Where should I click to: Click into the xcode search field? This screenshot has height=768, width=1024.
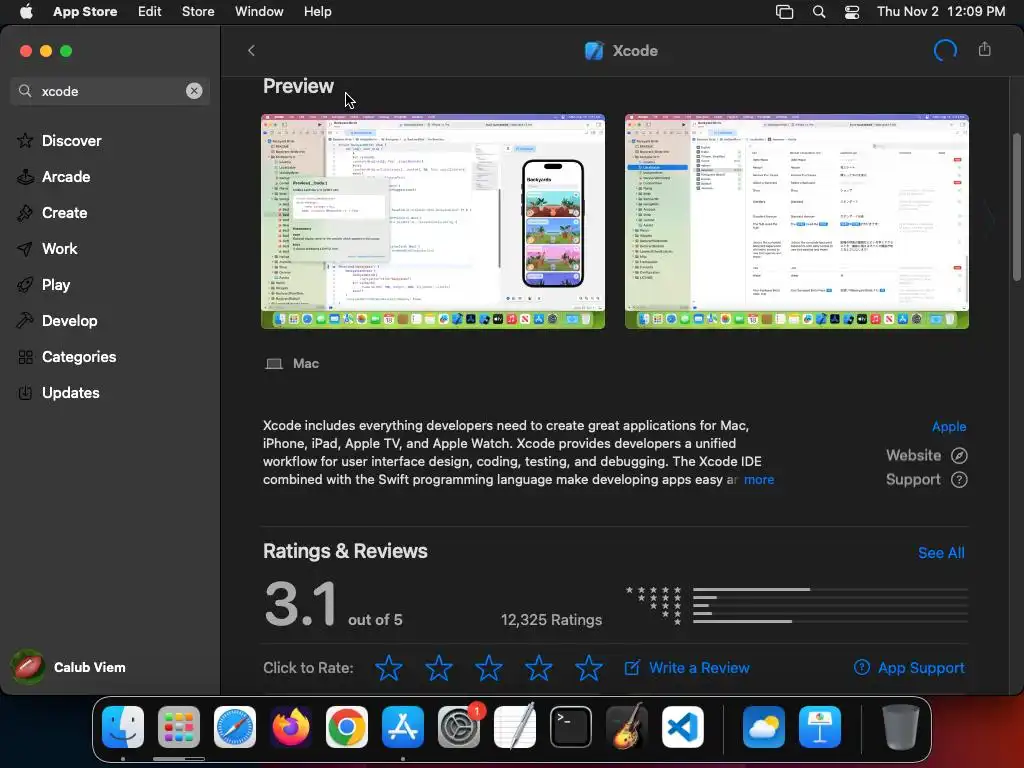coord(110,91)
